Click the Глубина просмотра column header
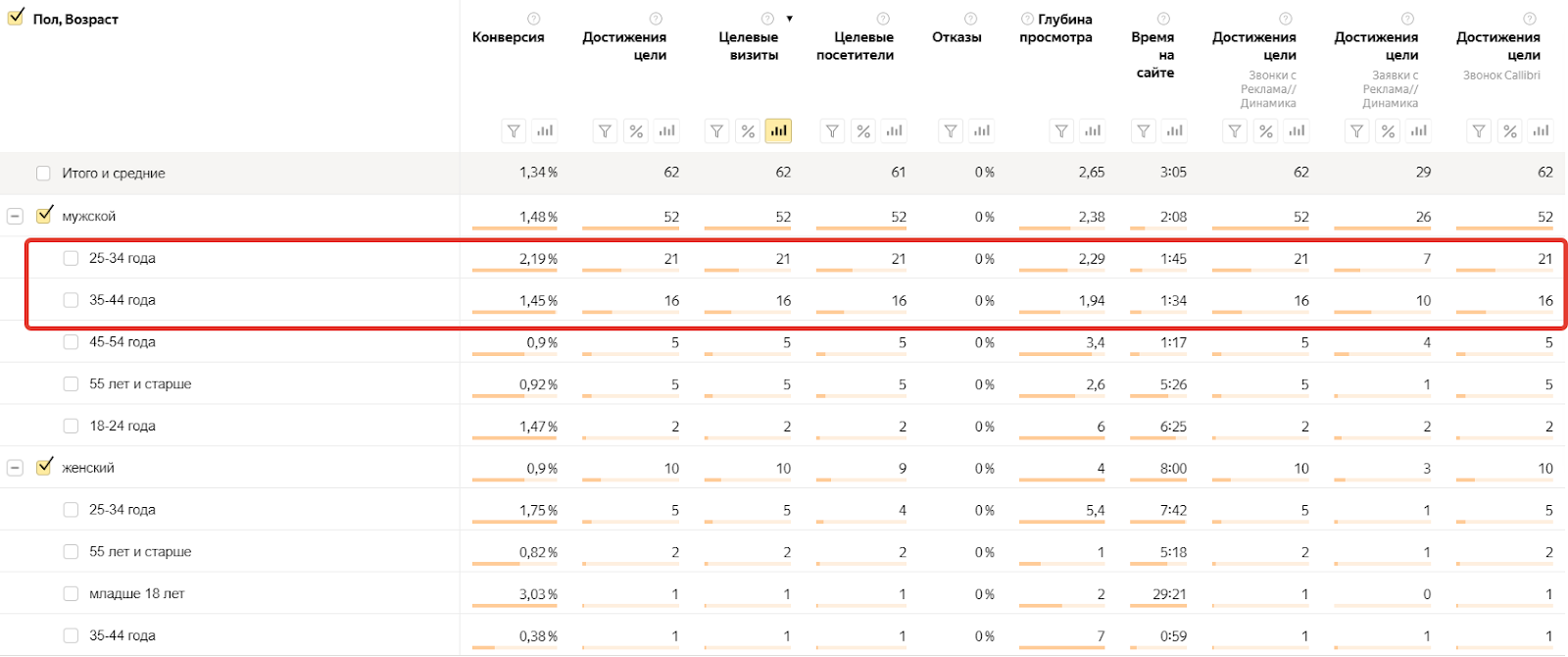The image size is (1568, 657). coord(1055,28)
